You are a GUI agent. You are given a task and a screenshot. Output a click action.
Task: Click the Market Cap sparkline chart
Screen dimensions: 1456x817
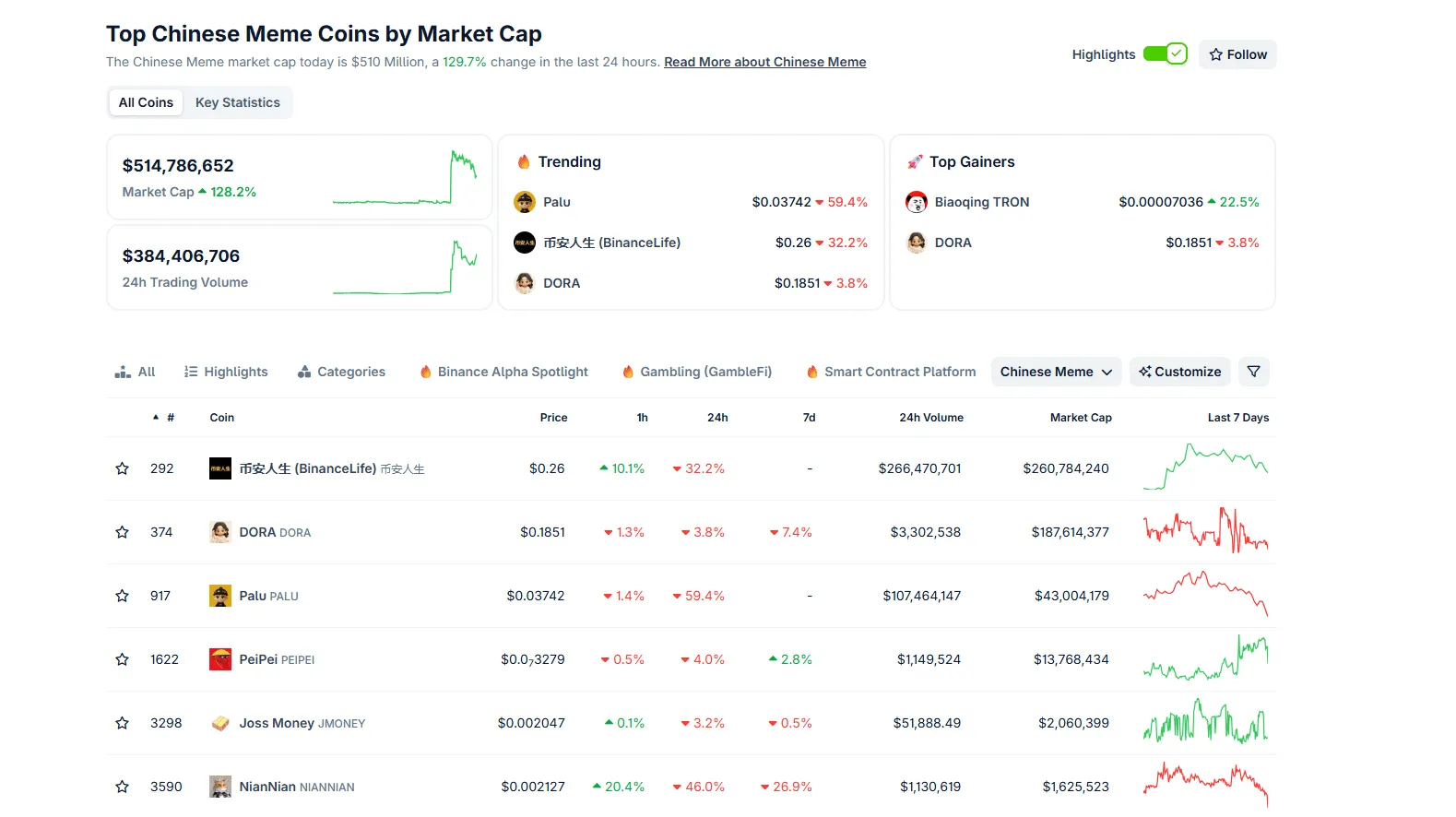point(405,178)
